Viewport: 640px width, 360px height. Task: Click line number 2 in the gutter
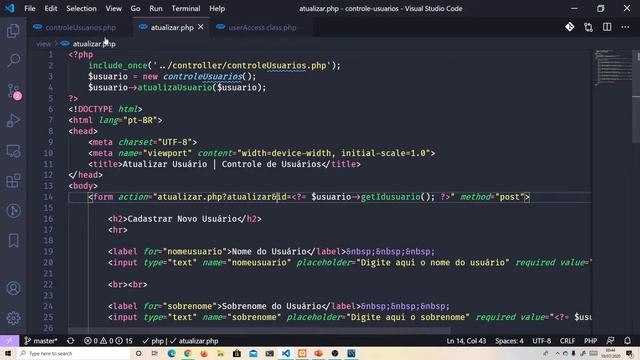pyautogui.click(x=50, y=65)
